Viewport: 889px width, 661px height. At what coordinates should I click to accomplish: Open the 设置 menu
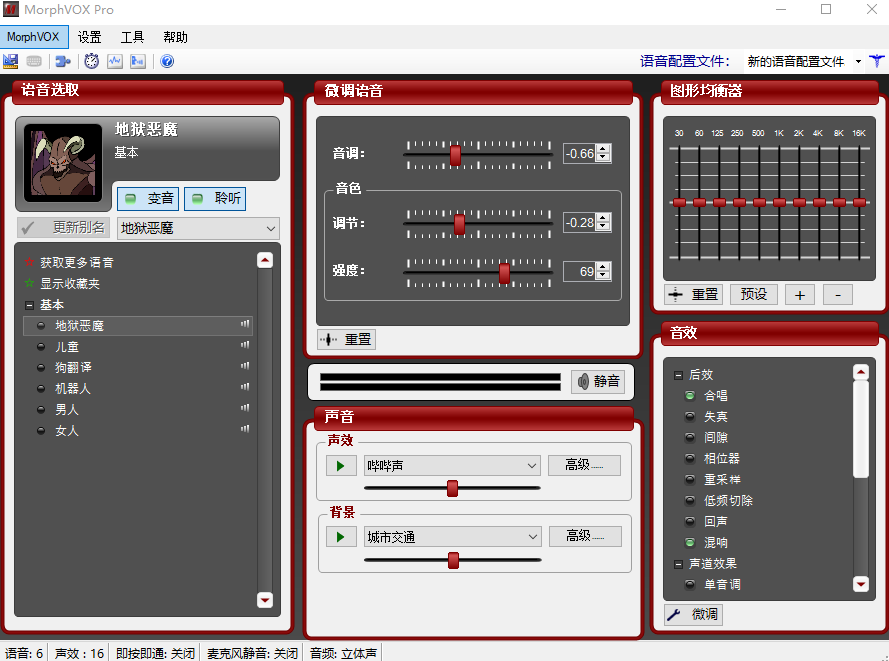(90, 37)
